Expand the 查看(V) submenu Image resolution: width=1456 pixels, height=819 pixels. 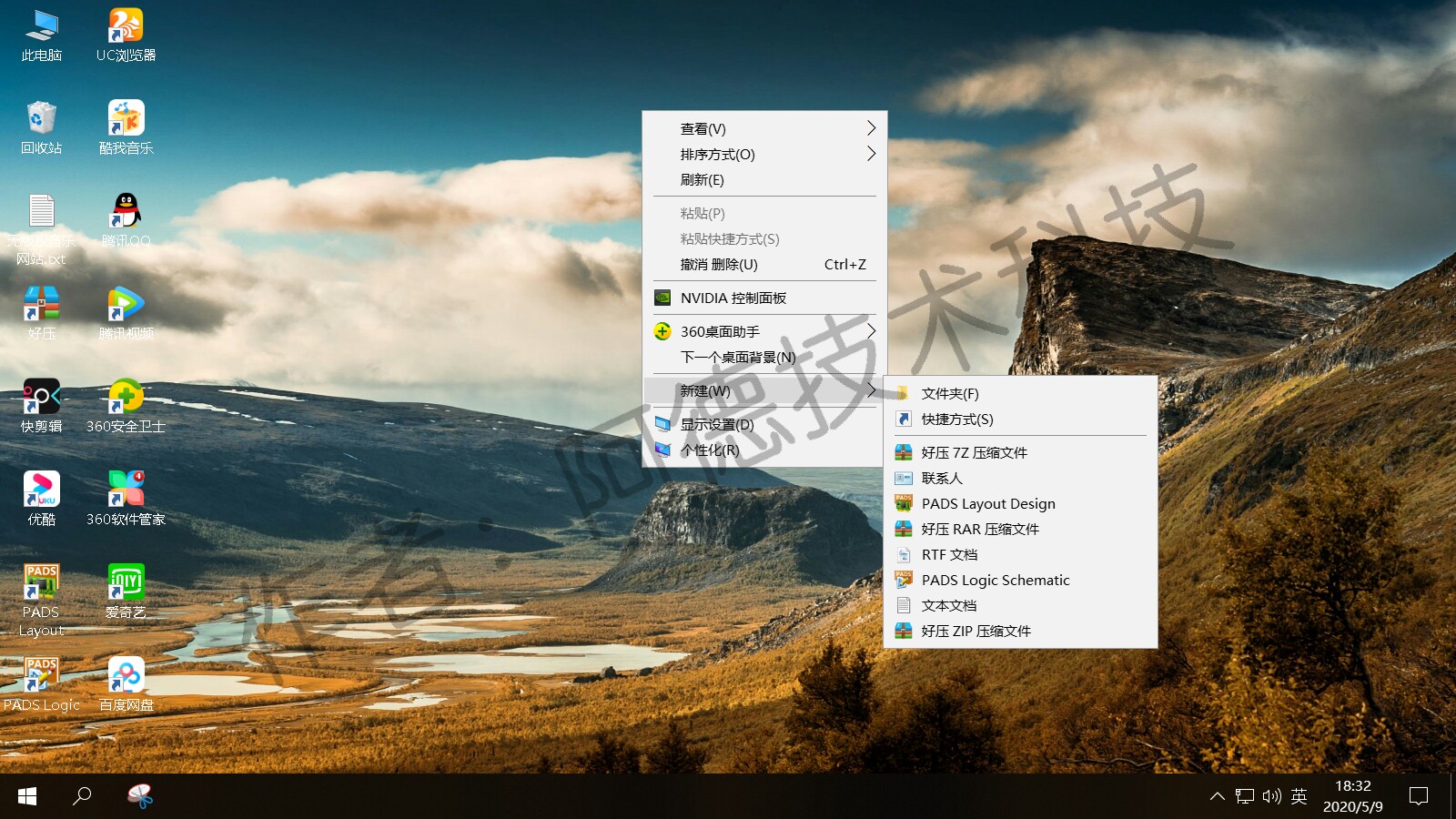(764, 128)
